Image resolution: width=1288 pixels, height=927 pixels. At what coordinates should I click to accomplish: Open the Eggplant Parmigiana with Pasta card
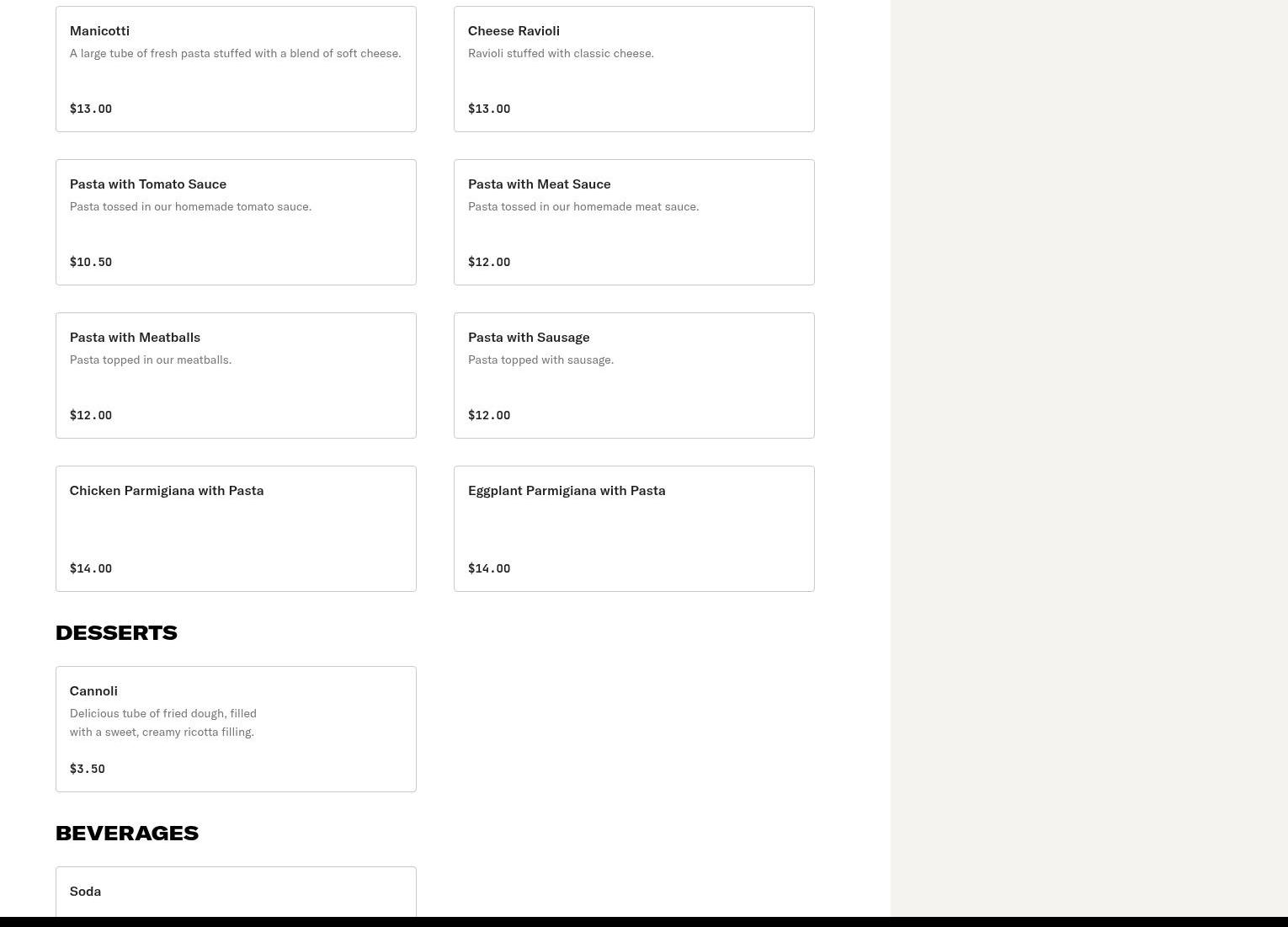click(x=634, y=529)
